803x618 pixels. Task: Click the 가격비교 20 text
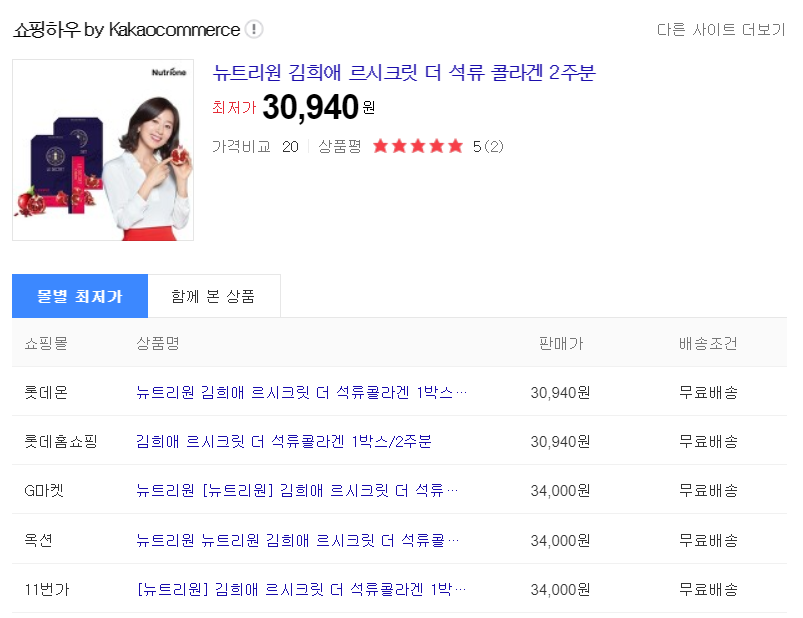click(x=255, y=147)
